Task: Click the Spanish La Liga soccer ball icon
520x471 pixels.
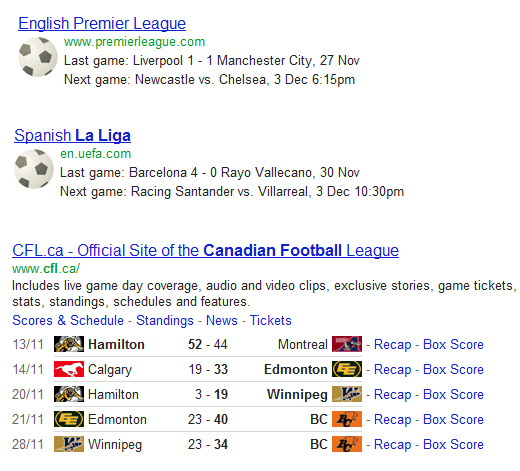Action: (34, 169)
